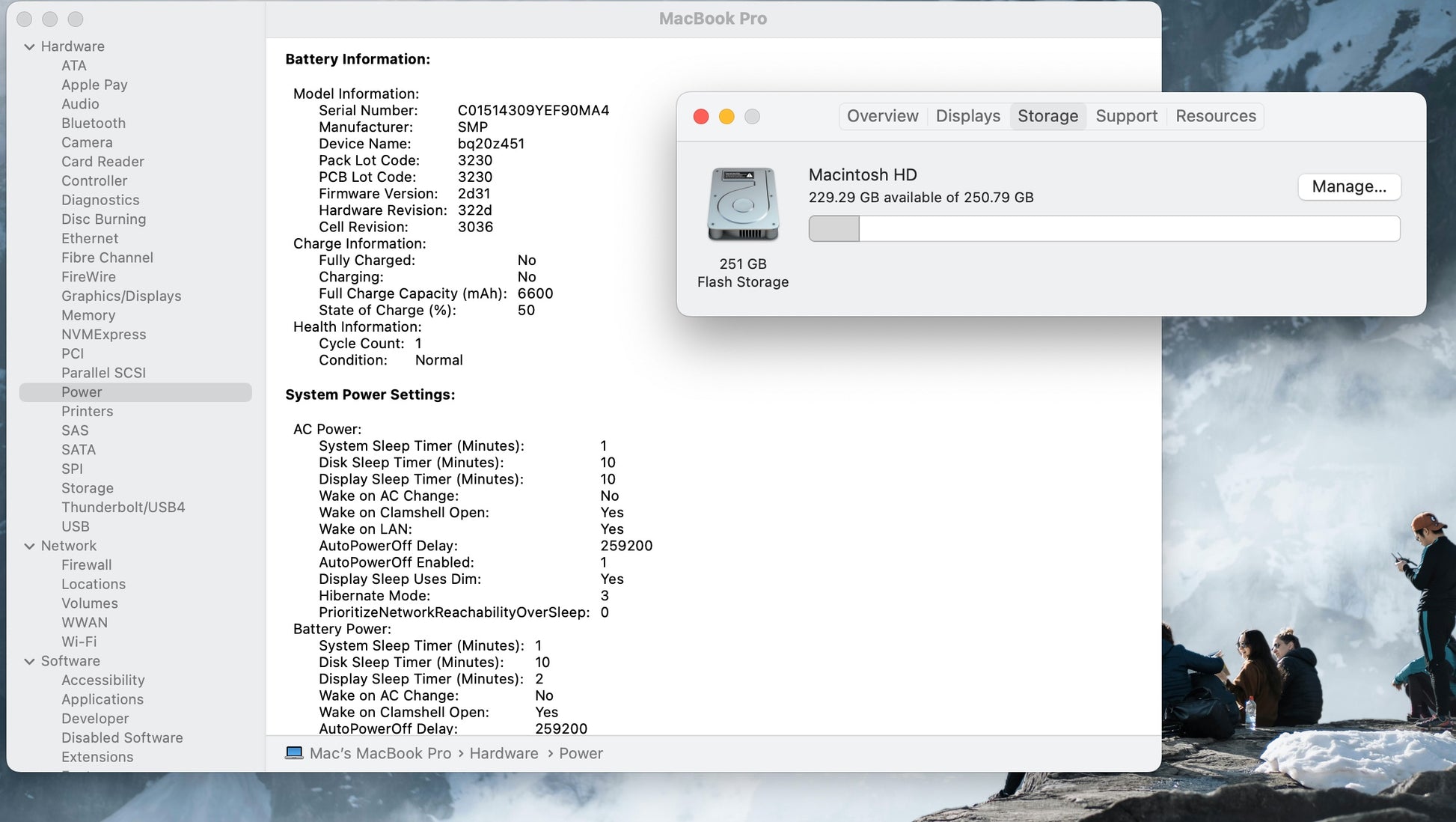Click the Manage... button

pos(1349,186)
